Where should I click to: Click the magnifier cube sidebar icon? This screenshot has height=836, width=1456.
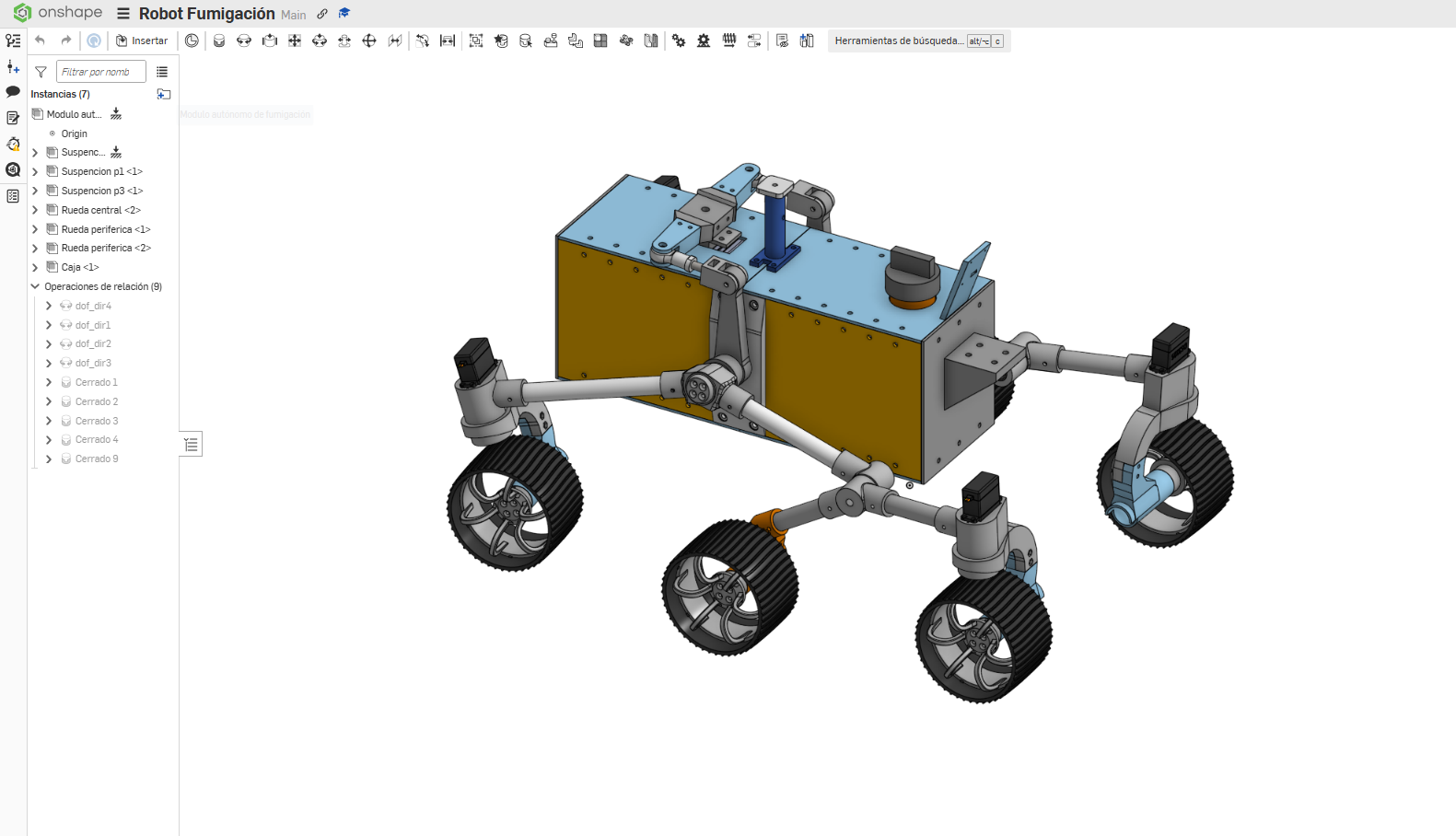pyautogui.click(x=13, y=169)
